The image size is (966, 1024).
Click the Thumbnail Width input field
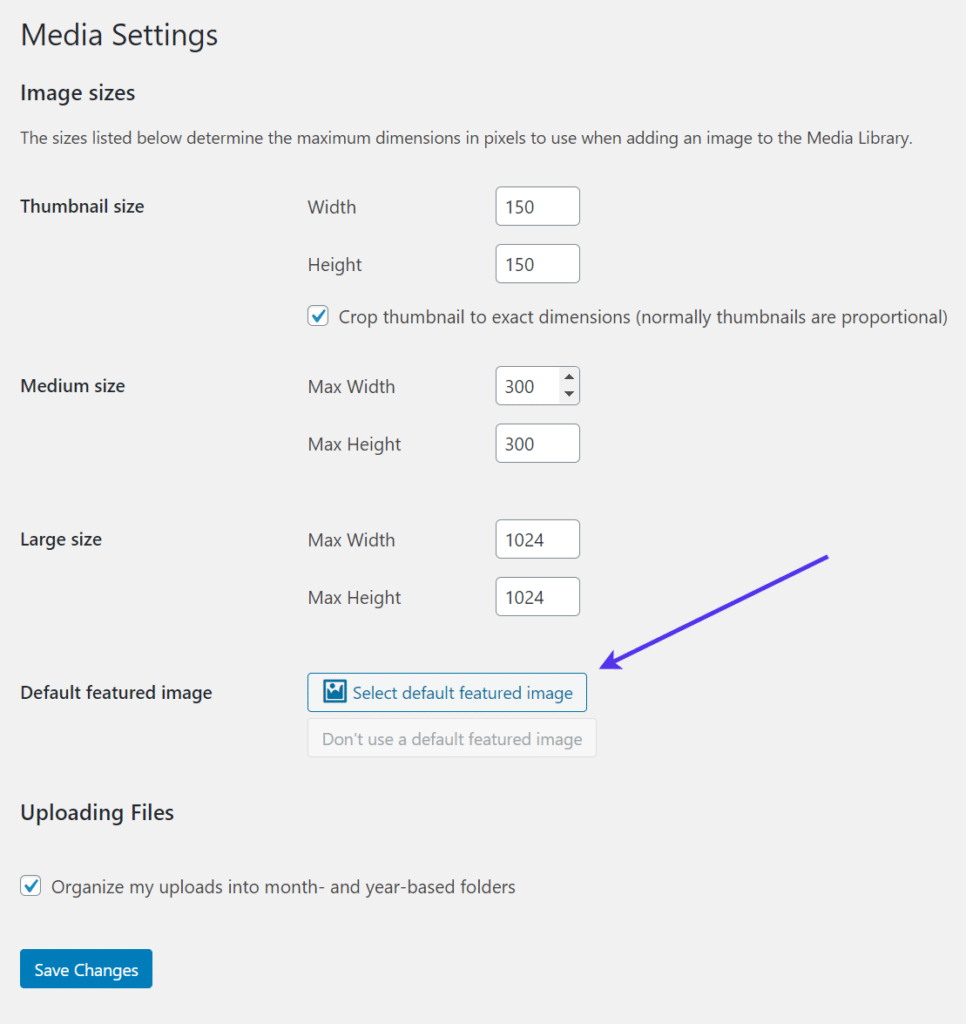[537, 206]
